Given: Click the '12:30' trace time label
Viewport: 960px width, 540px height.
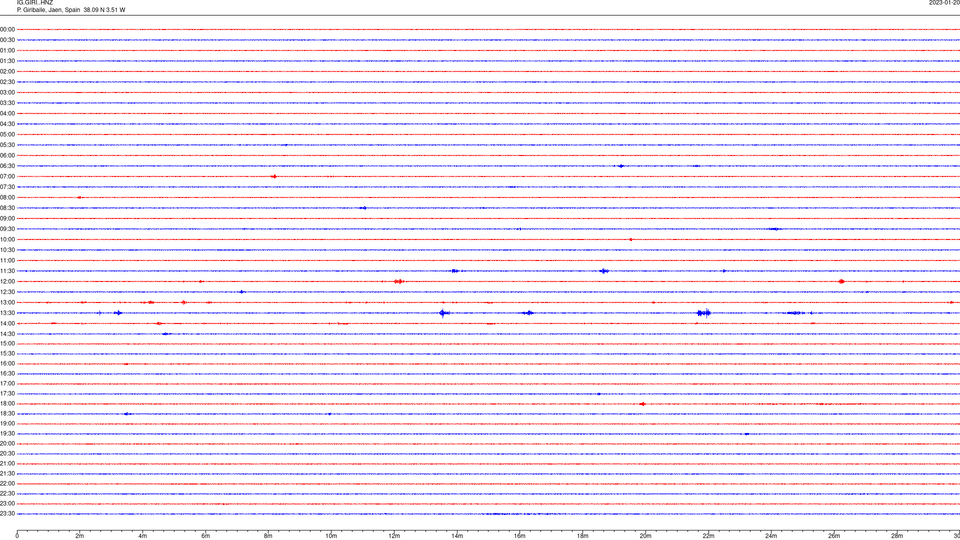Looking at the screenshot, I should (7, 292).
